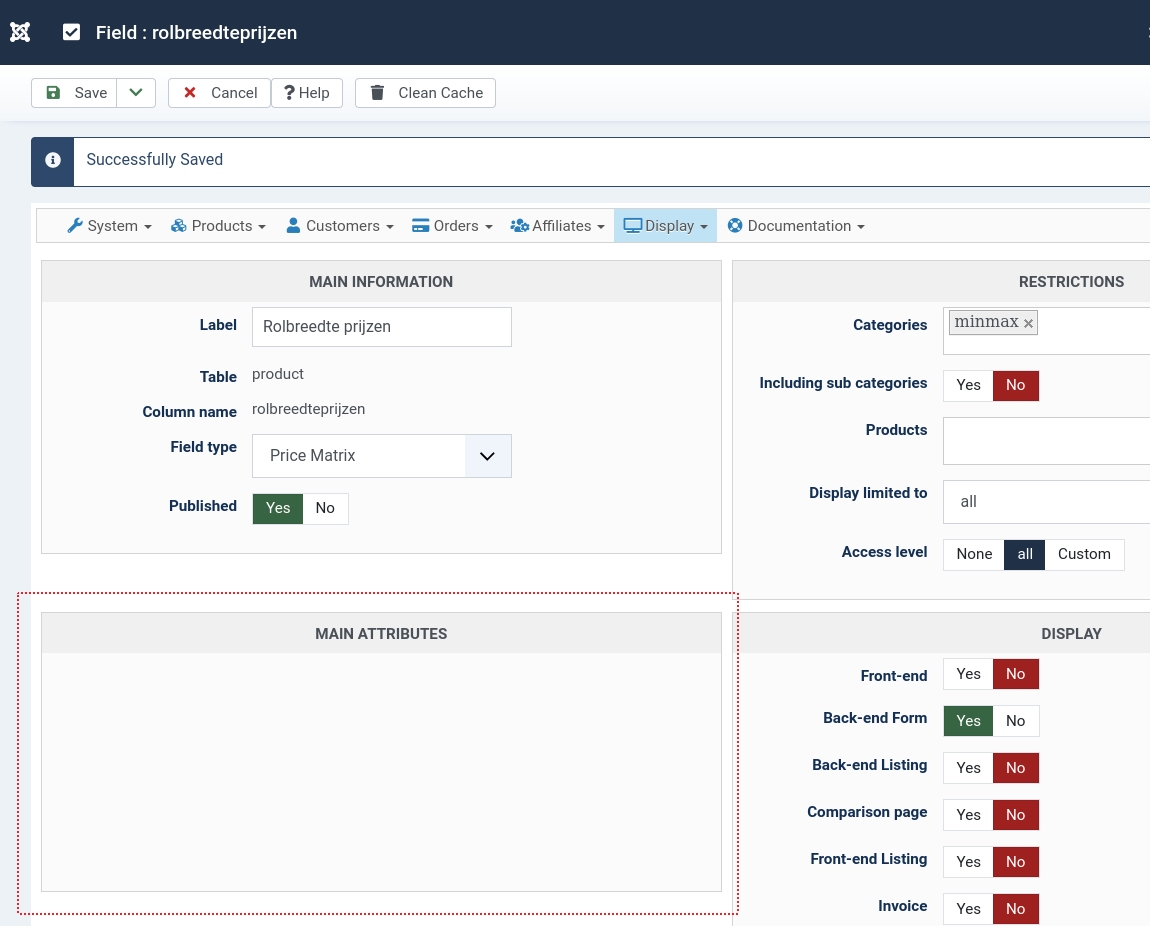
Task: Open the Products menu
Action: (218, 226)
